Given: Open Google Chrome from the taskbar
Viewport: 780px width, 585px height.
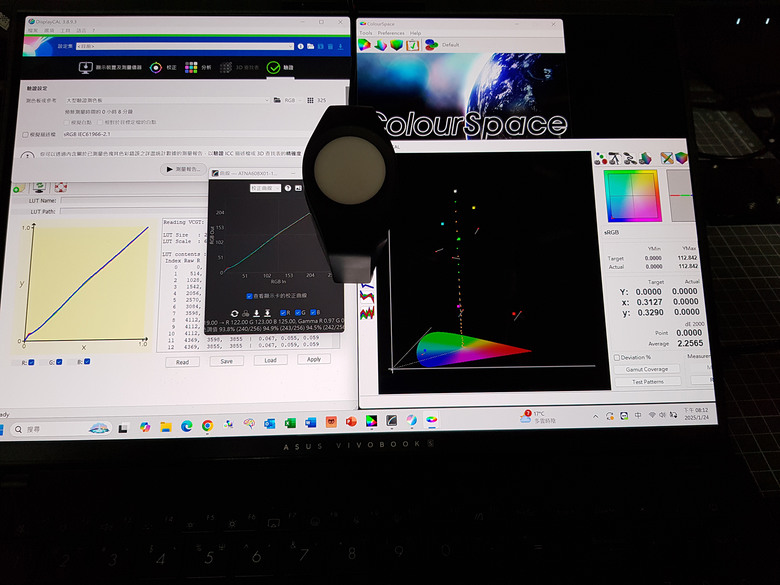Looking at the screenshot, I should pyautogui.click(x=207, y=425).
